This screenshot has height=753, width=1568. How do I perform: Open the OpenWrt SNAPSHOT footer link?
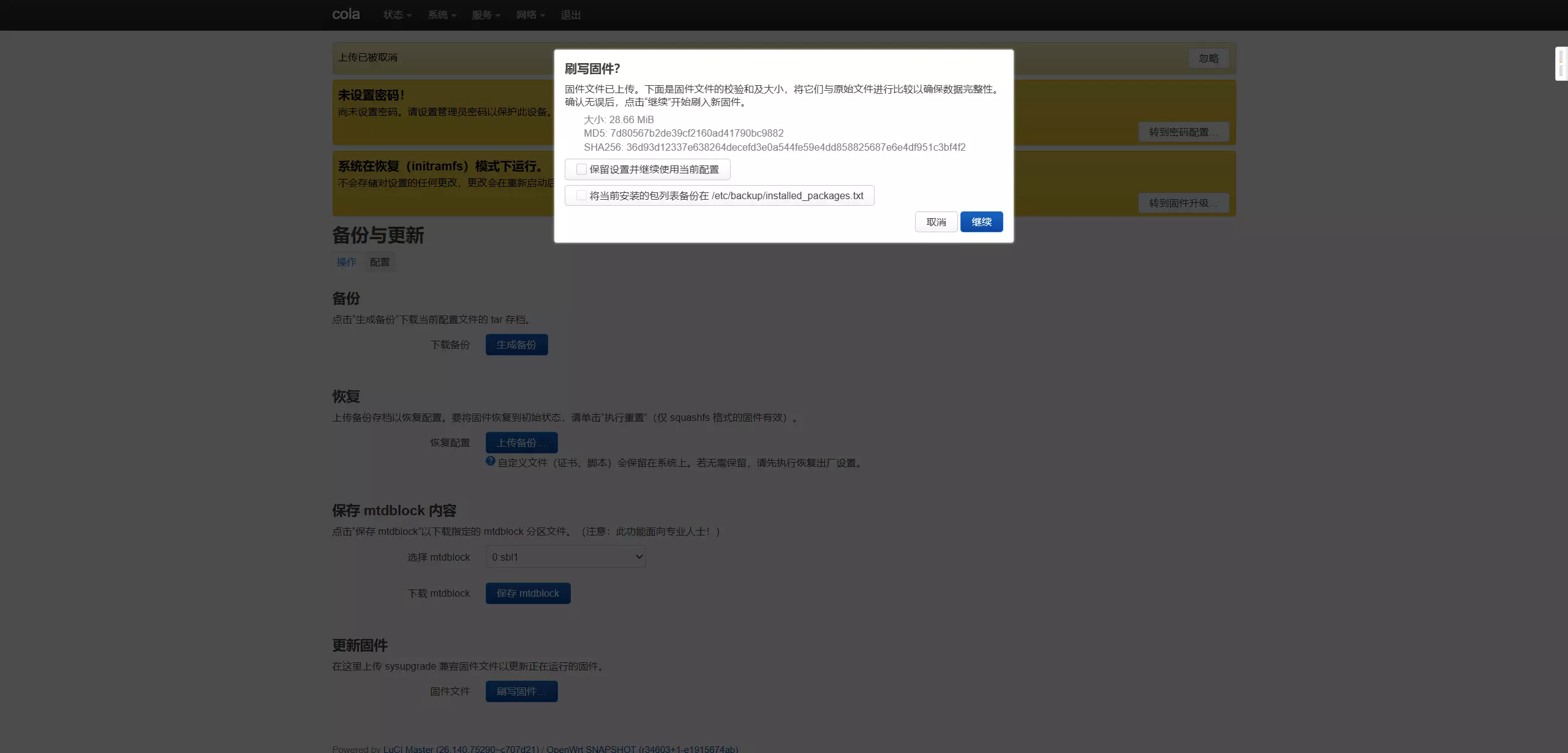coord(642,749)
